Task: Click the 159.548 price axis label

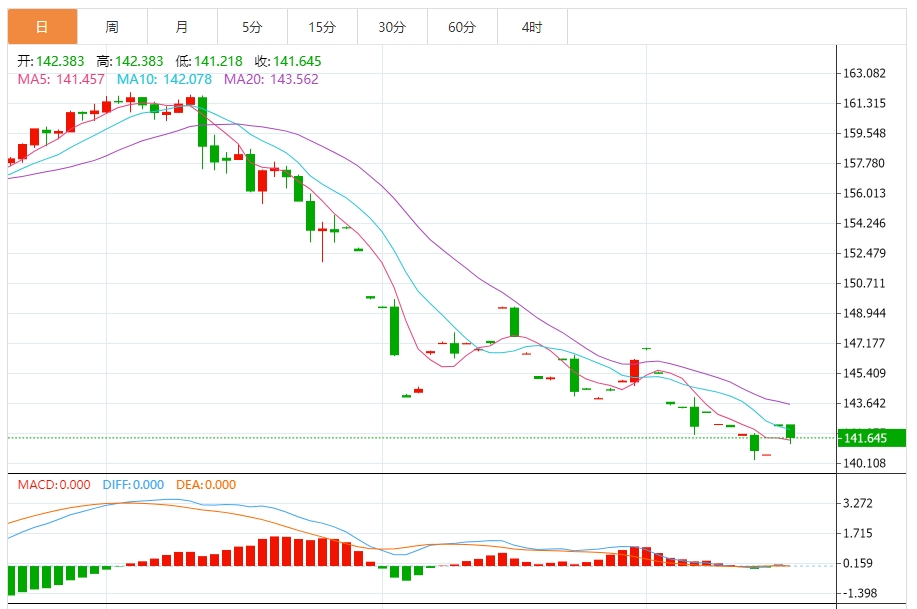Action: (x=864, y=133)
